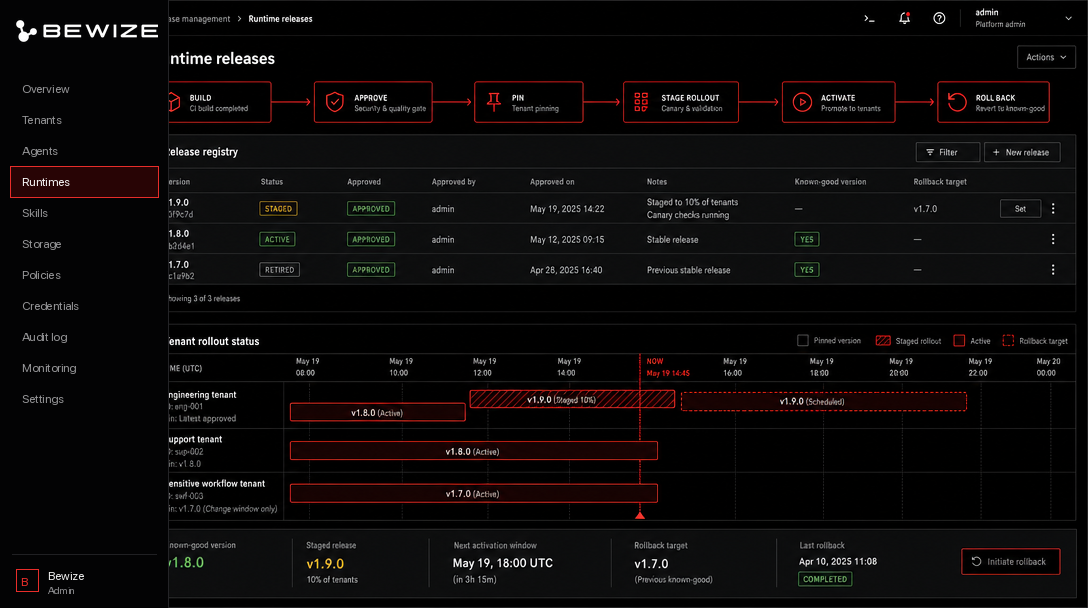This screenshot has height=608, width=1088.
Task: Open the Filter control
Action: tap(947, 152)
